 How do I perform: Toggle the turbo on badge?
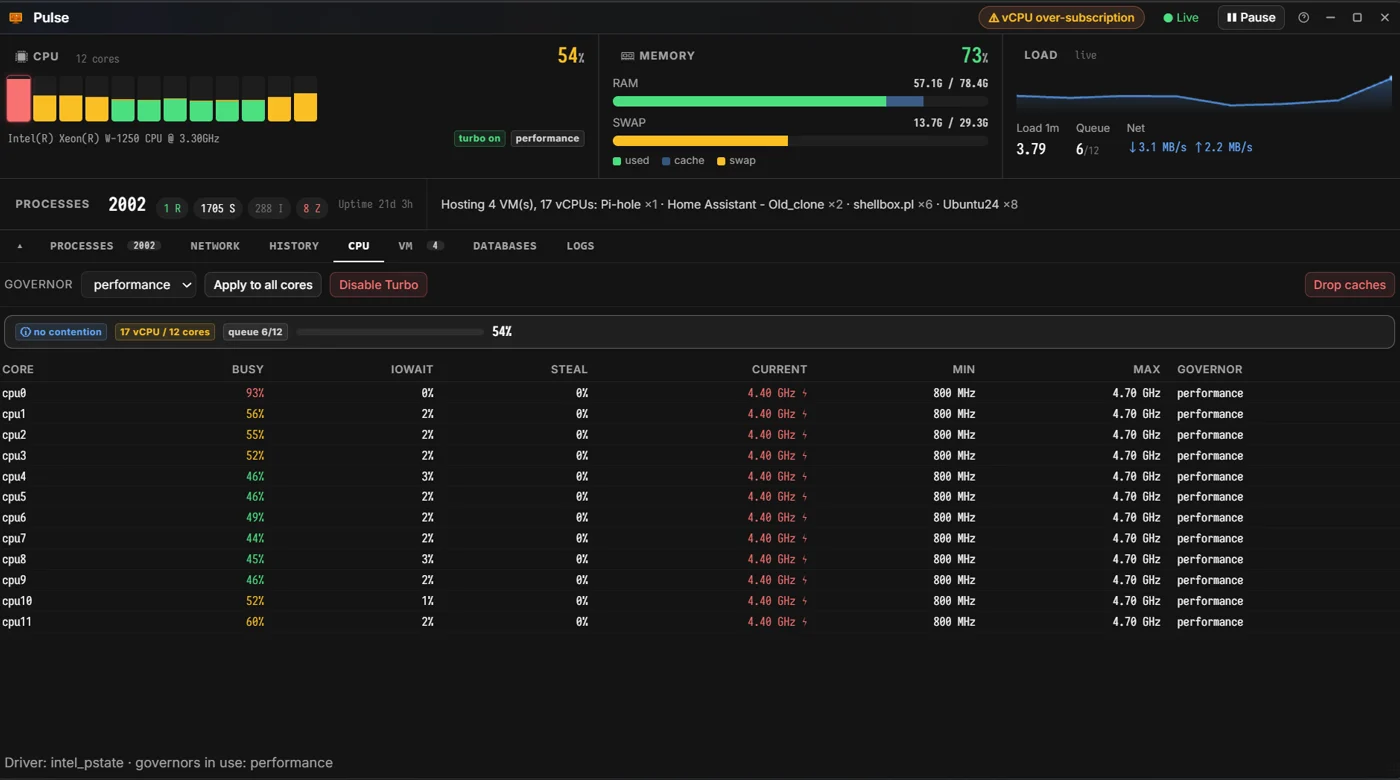[x=479, y=138]
